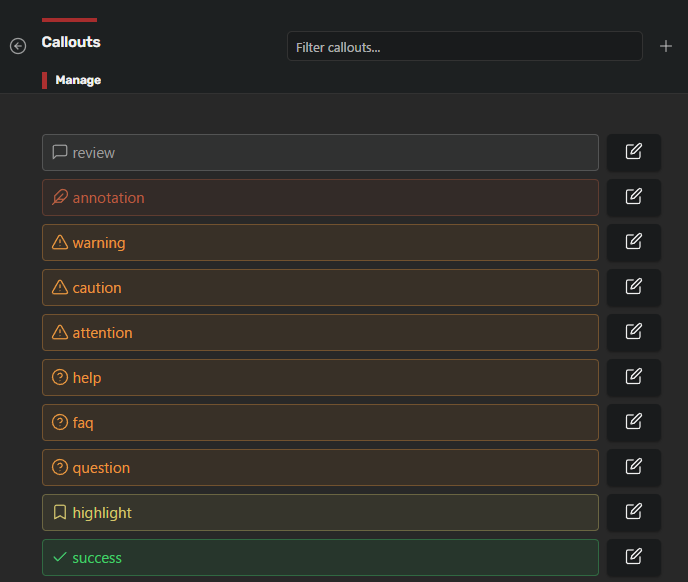Viewport: 688px width, 582px height.
Task: Select the highlight callout preview row
Action: tap(320, 512)
